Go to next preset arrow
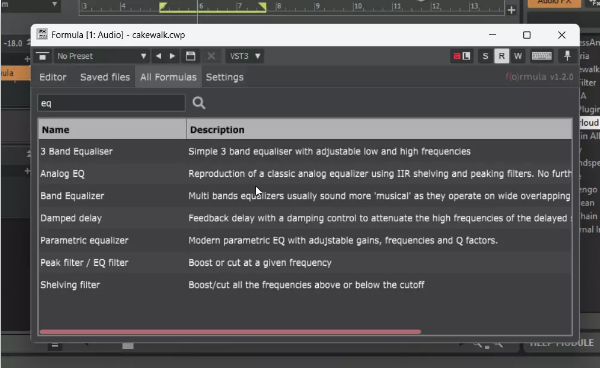Screen dimensions: 600x368 [x=173, y=56]
